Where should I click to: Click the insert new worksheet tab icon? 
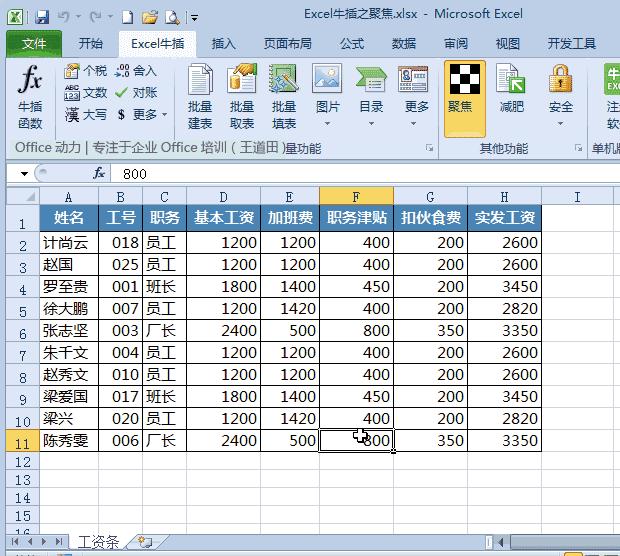pos(146,542)
